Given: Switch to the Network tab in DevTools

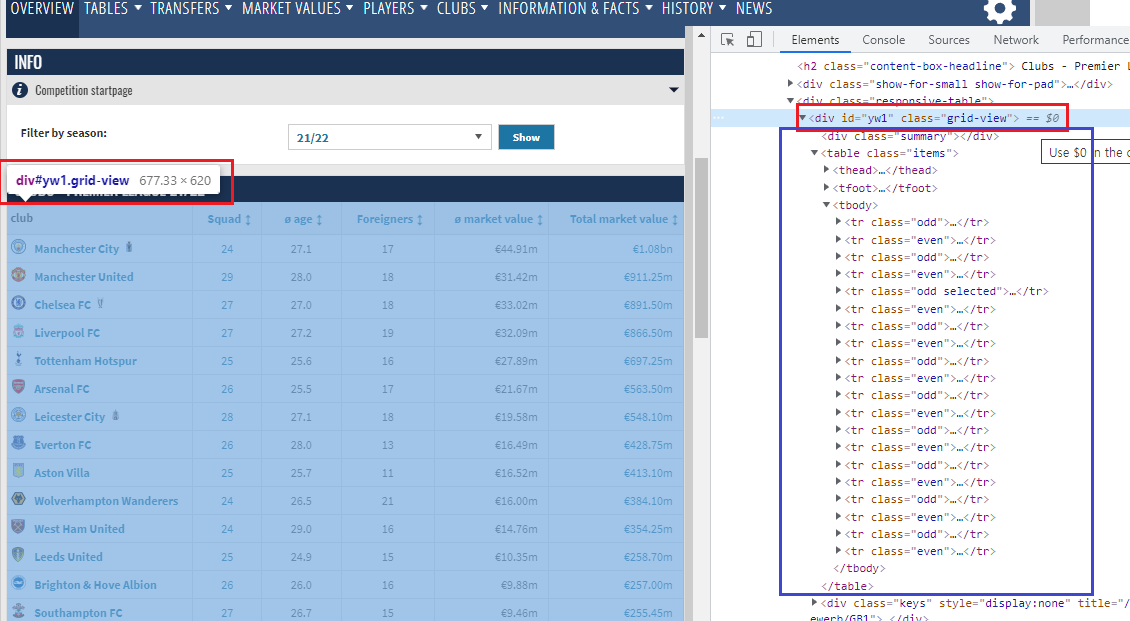Looking at the screenshot, I should coord(1016,40).
